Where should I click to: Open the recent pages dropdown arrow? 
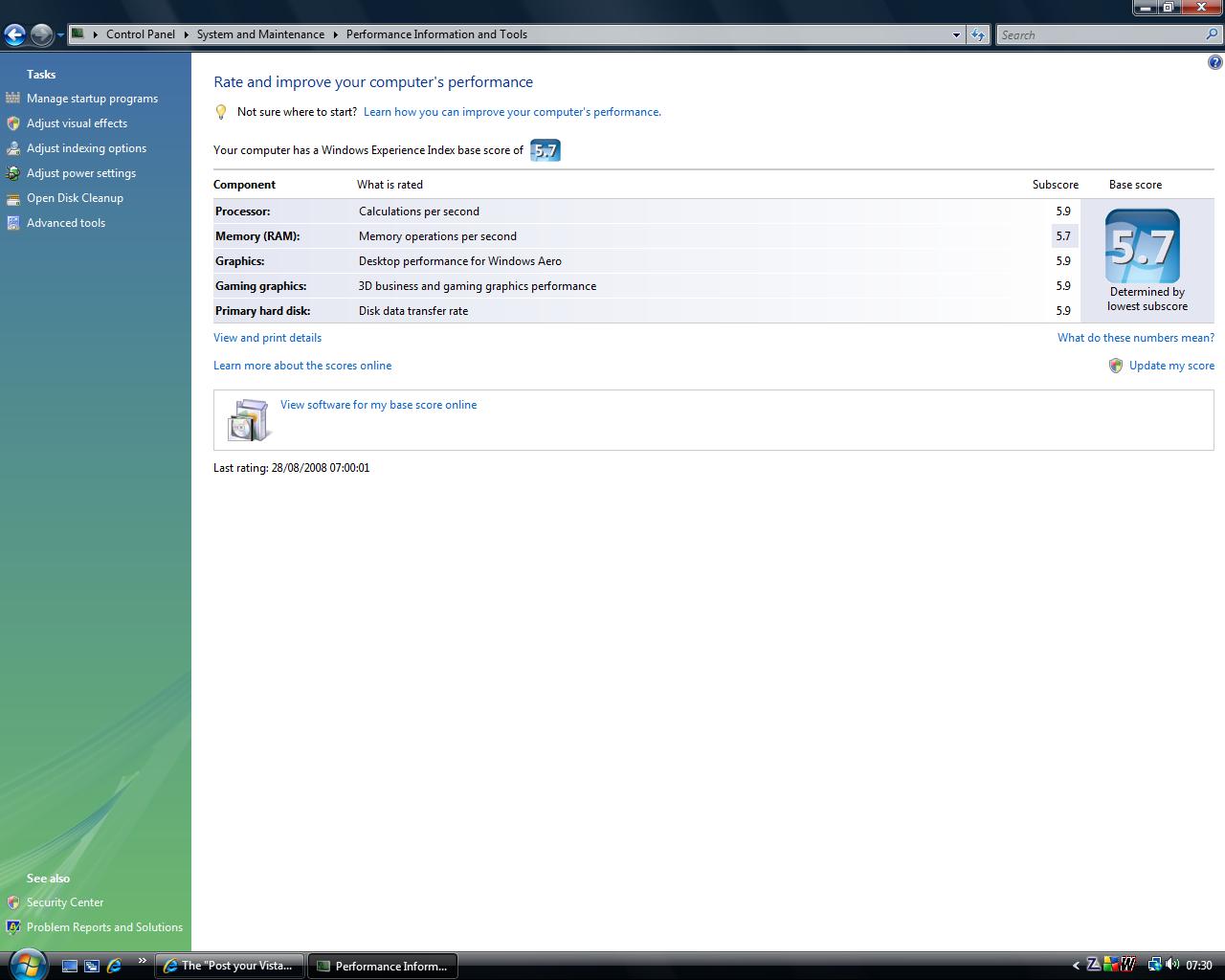tap(60, 35)
